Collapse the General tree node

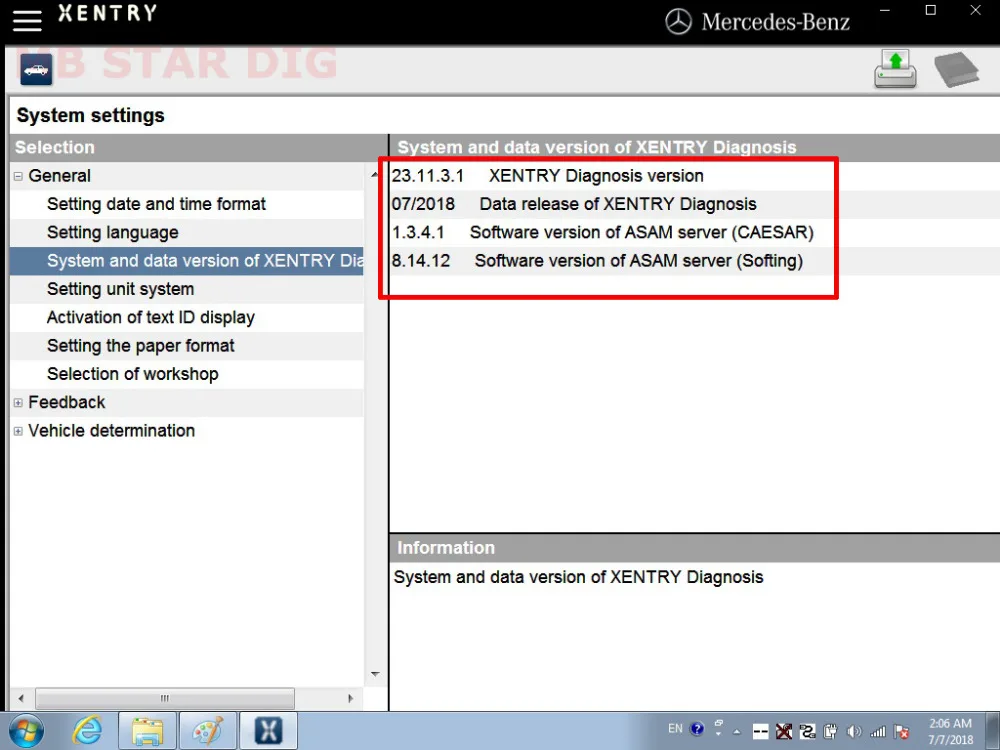point(18,176)
